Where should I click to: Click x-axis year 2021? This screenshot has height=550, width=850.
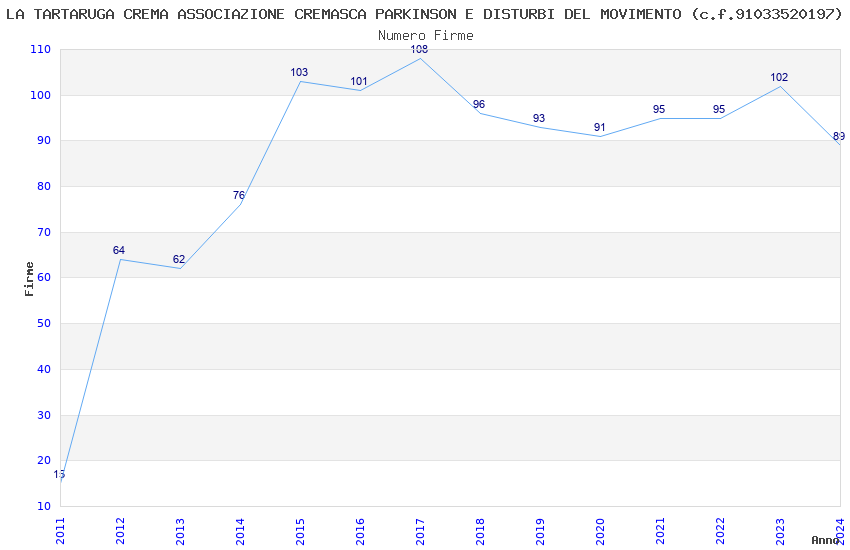coord(660,532)
